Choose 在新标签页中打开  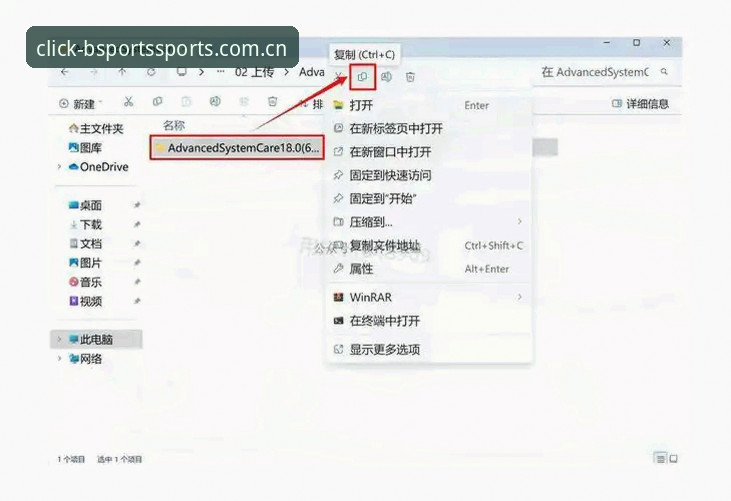coord(428,128)
